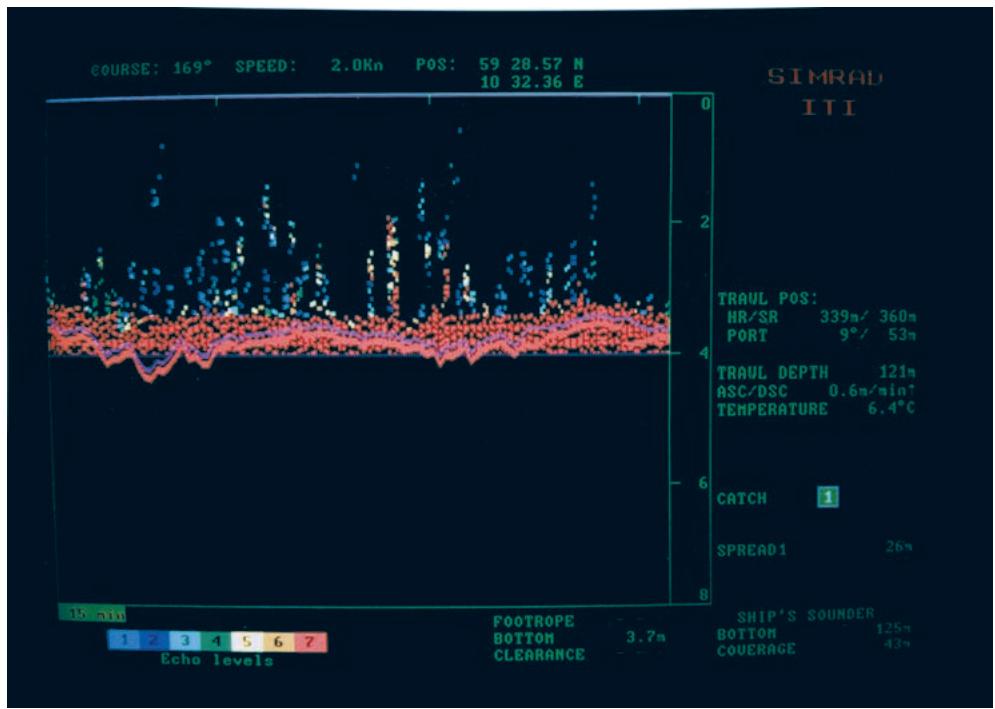This screenshot has width=995, height=709.
Task: Select echo level 5 yellow swatch
Action: pyautogui.click(x=245, y=640)
